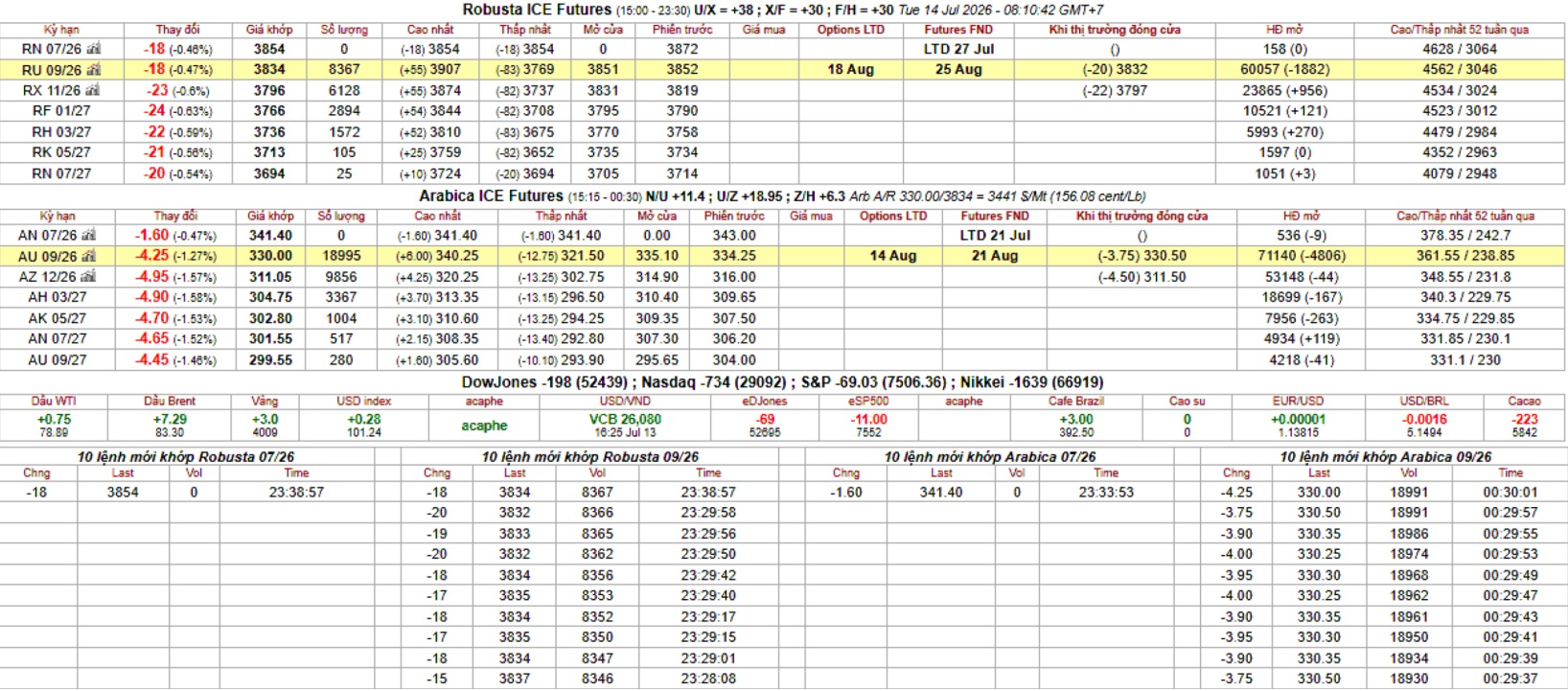
Task: Select the AK 05/27 Arabica contract label
Action: [x=57, y=318]
